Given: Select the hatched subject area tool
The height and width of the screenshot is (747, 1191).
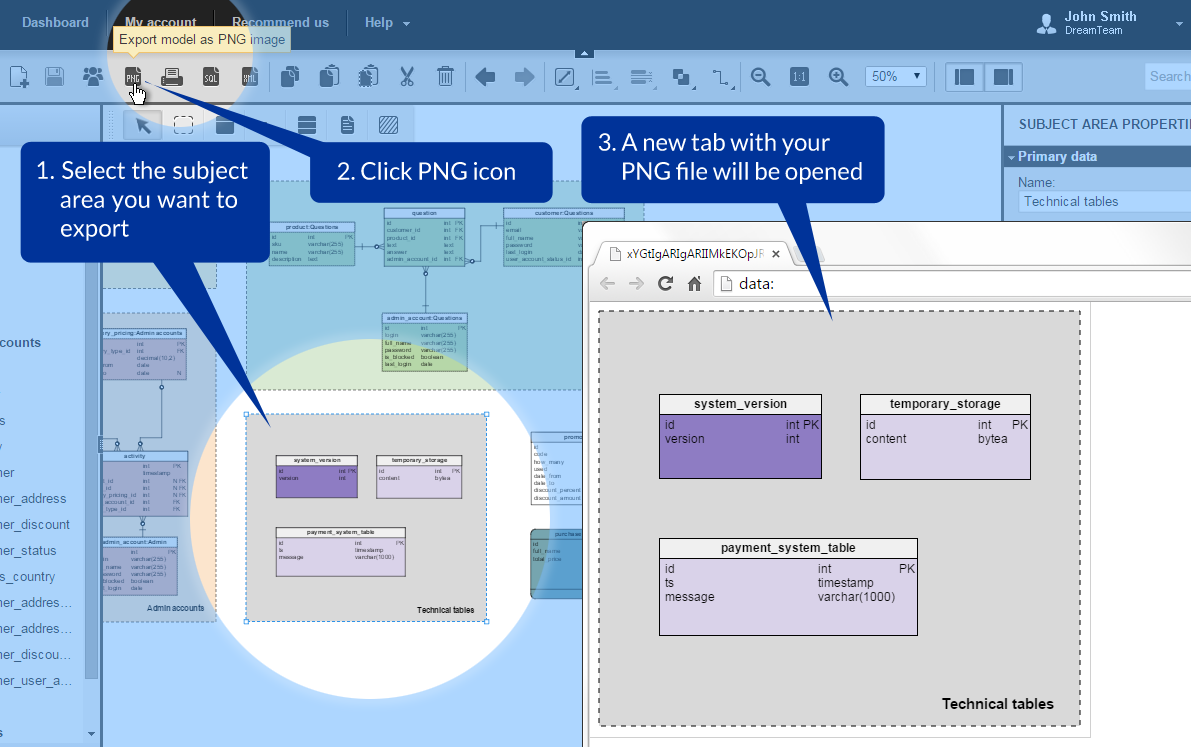Looking at the screenshot, I should (x=388, y=125).
